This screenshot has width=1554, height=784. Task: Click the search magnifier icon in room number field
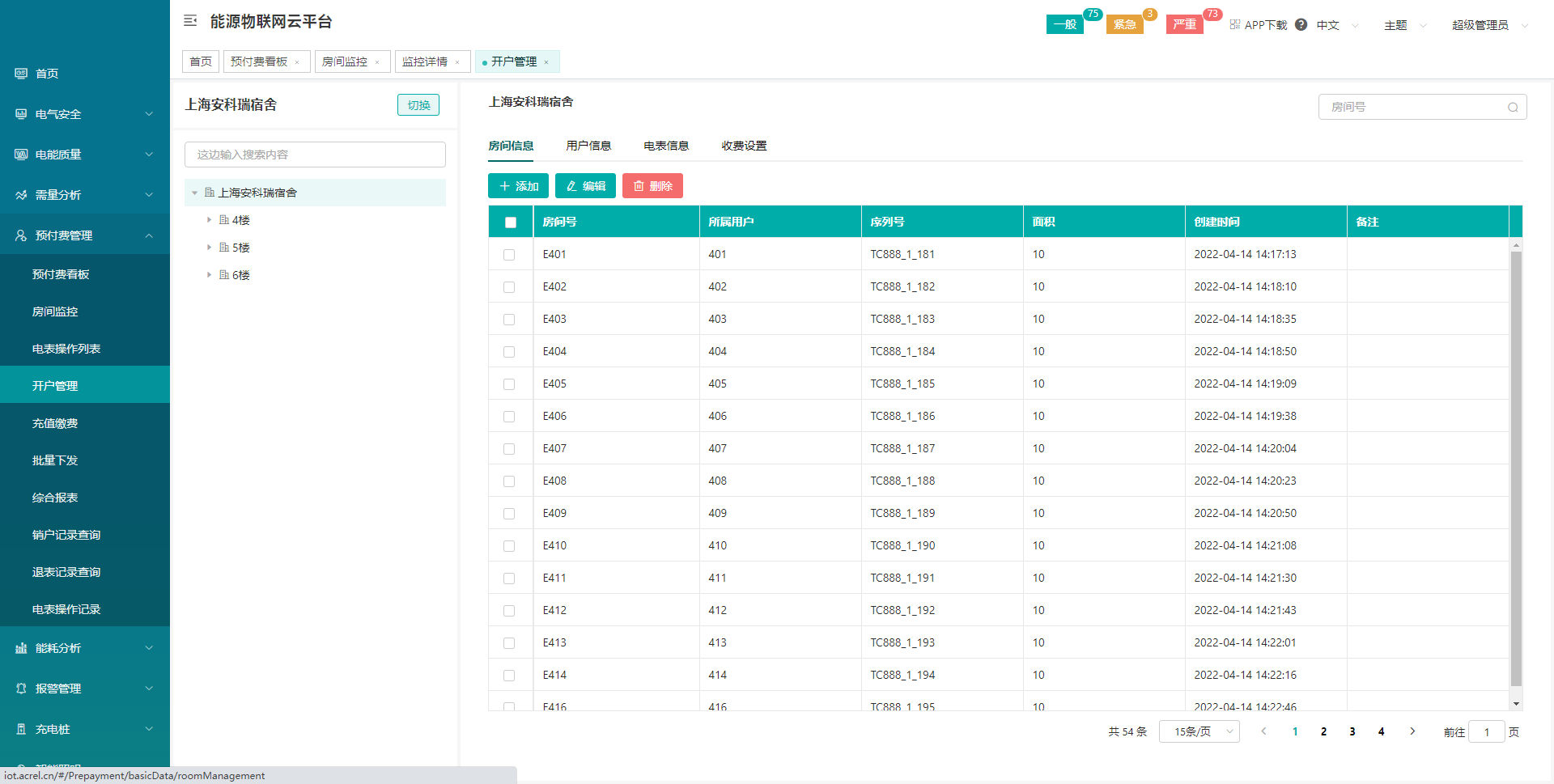[x=1512, y=108]
